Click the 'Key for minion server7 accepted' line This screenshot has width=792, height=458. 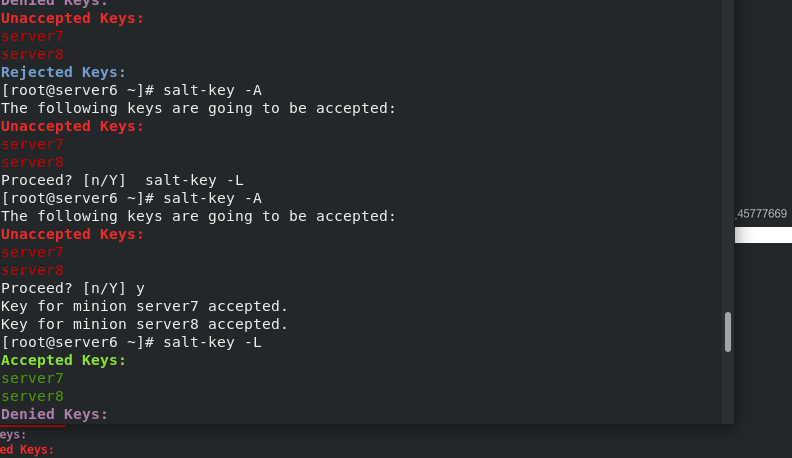(144, 306)
